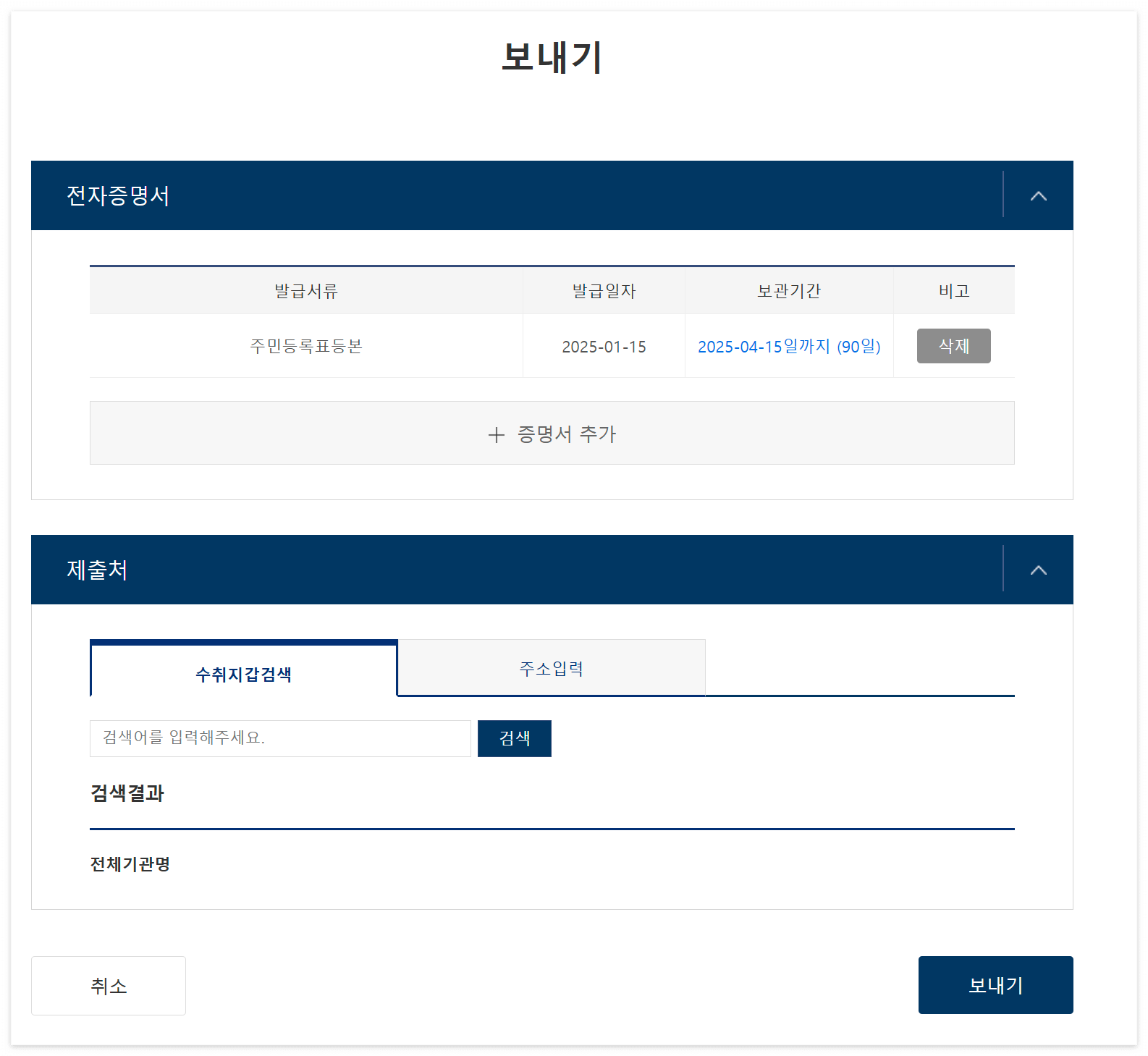Click the 발급일자 column header
The width and height of the screenshot is (1148, 1056).
click(x=603, y=290)
